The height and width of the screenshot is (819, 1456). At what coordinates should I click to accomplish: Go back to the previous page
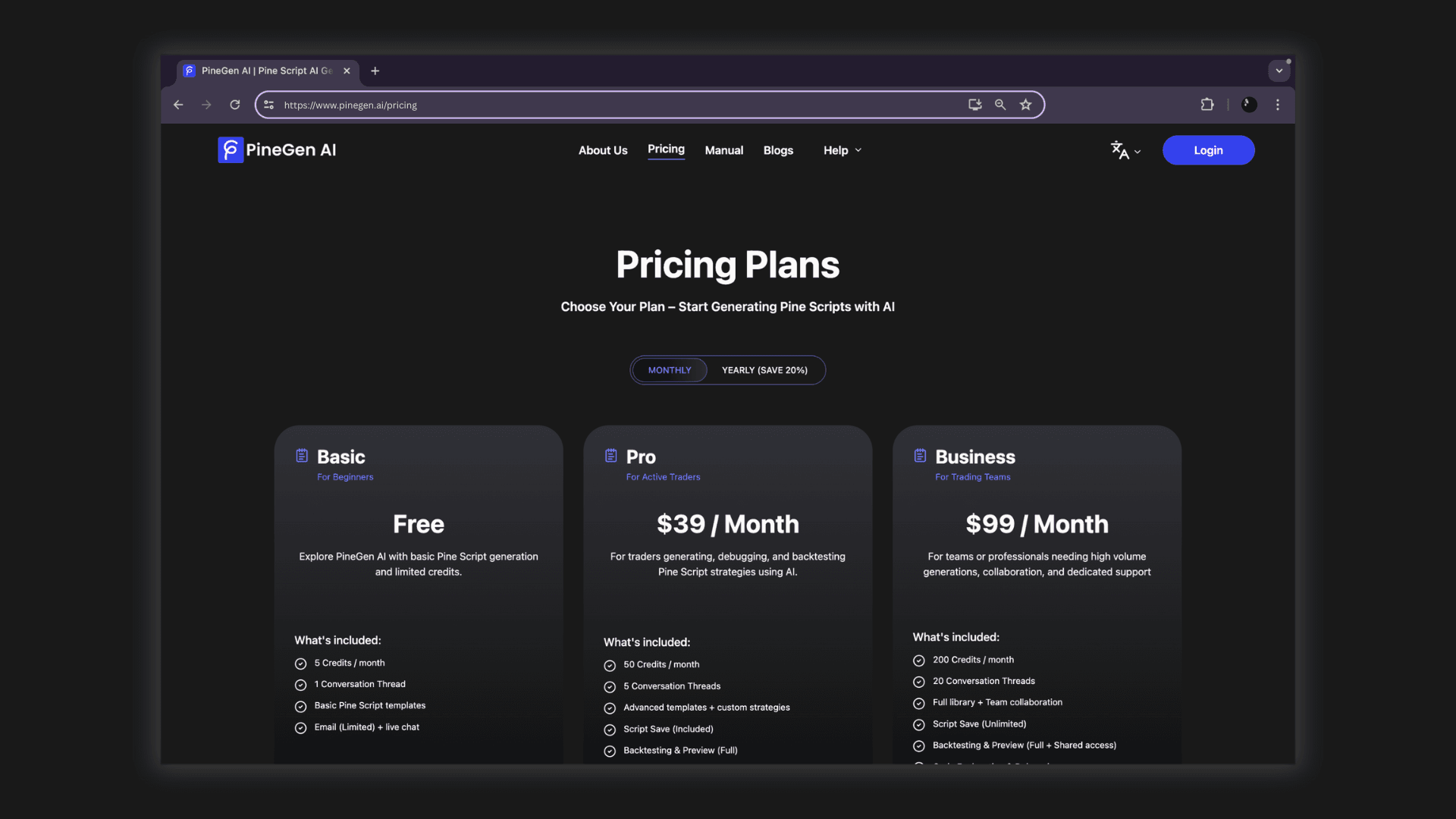point(178,105)
